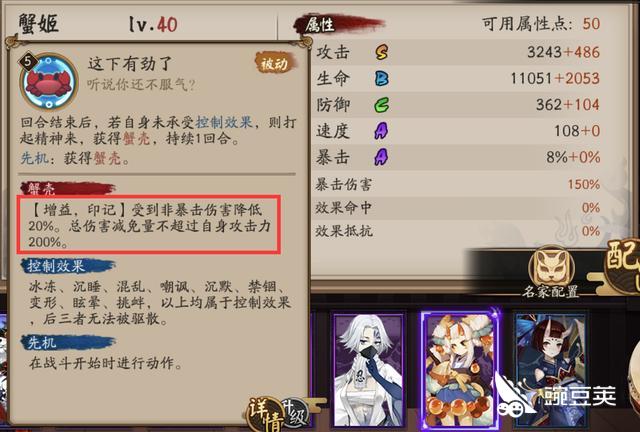
Task: Click the blue 控制效果 link in description
Action: 224,122
